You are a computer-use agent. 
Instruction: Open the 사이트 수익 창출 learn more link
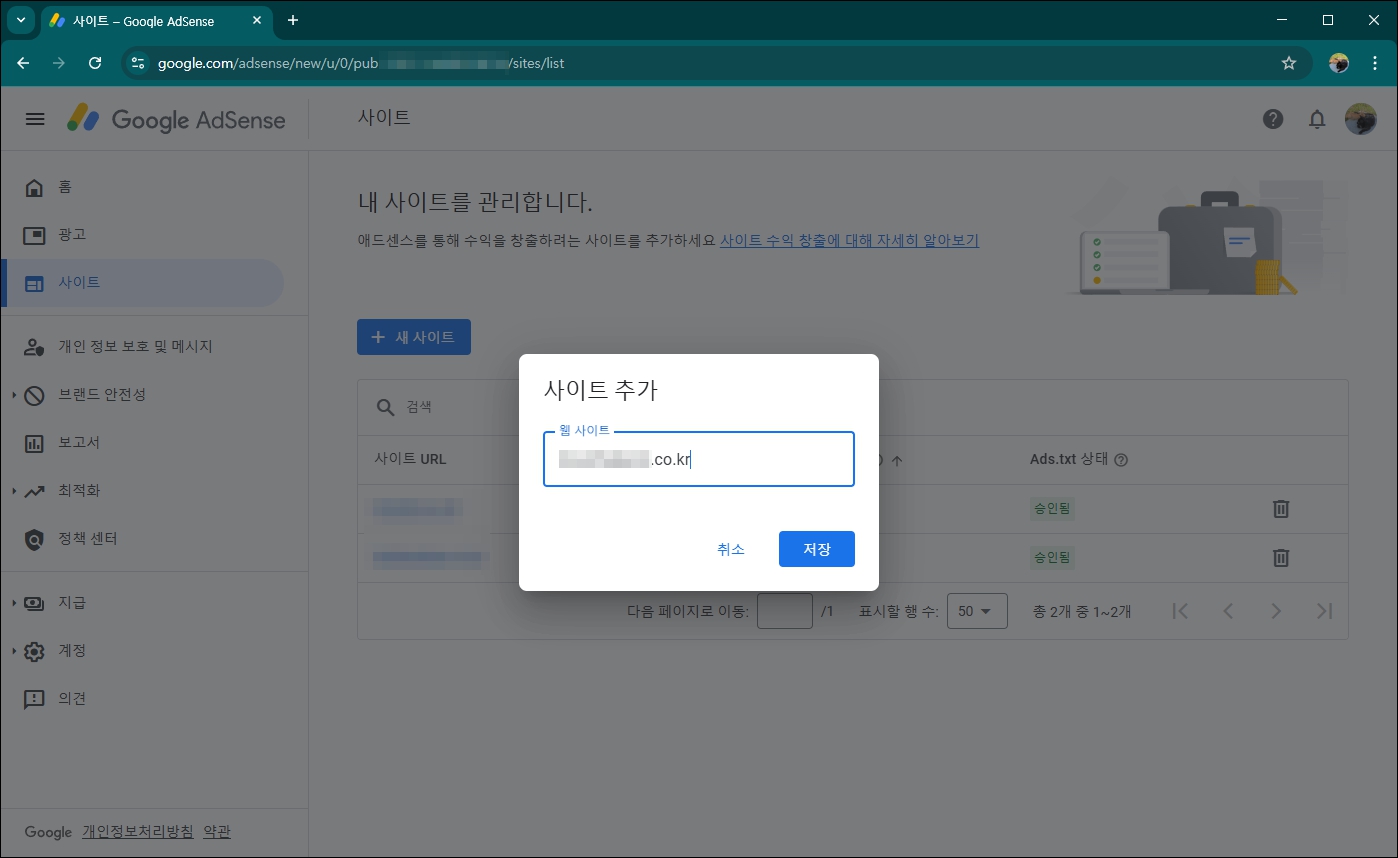(x=847, y=240)
